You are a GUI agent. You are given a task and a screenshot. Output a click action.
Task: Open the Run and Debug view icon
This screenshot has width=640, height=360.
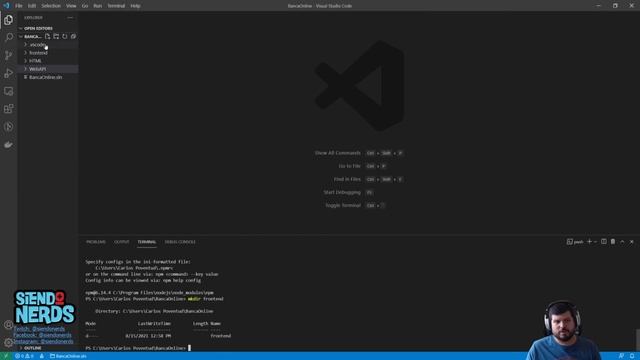9,73
